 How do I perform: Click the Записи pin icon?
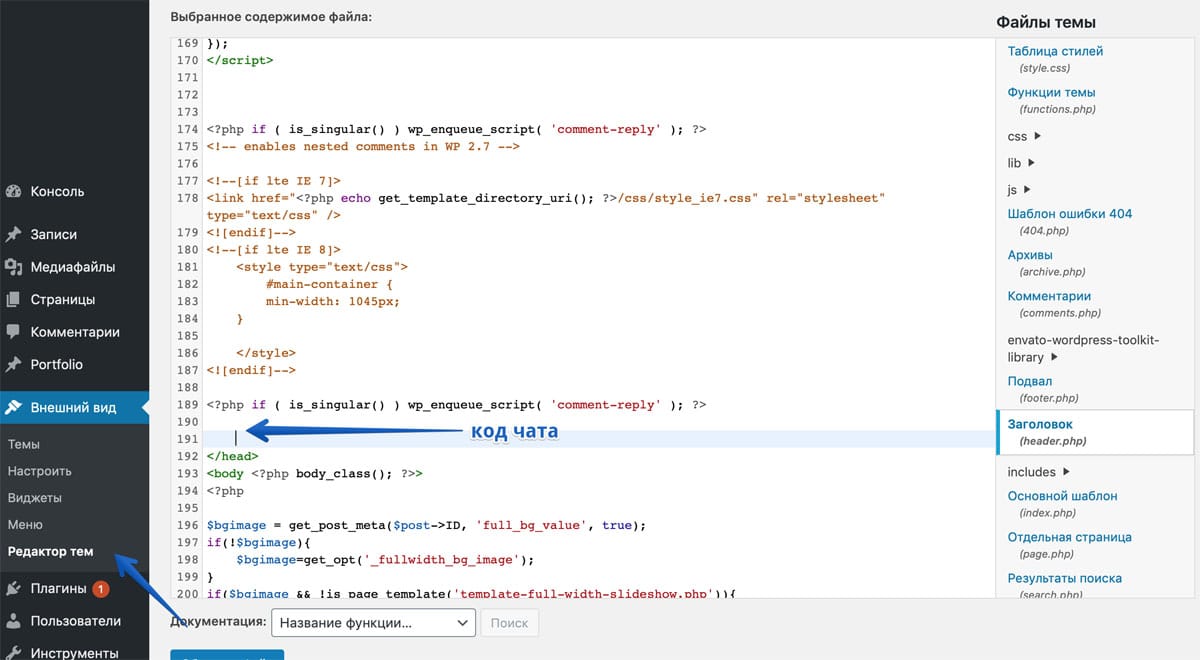(x=14, y=234)
